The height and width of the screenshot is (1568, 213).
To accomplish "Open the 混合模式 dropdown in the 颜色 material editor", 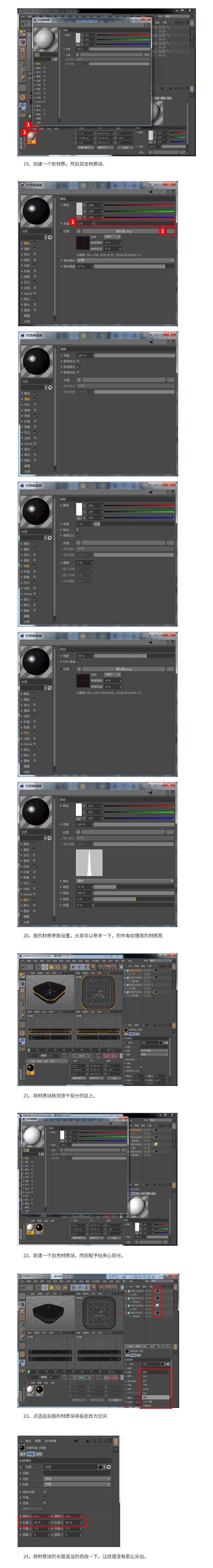I will coord(126,260).
